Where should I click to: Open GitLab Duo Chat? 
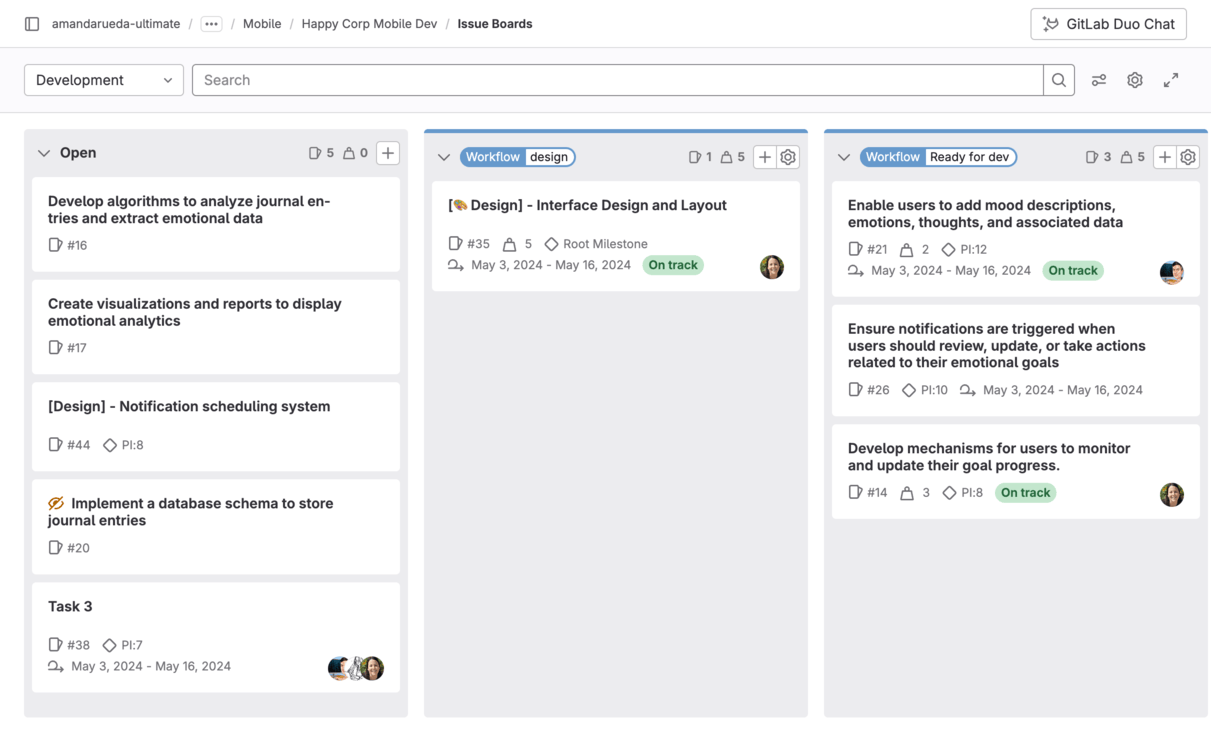1107,23
